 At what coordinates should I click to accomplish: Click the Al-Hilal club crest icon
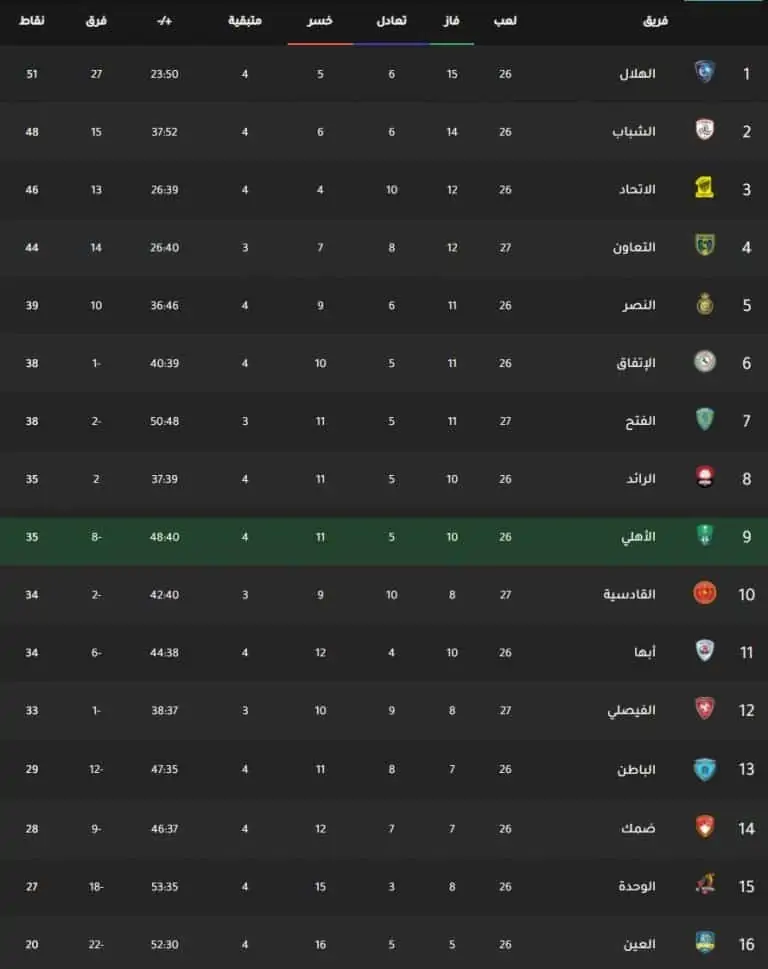pos(704,72)
